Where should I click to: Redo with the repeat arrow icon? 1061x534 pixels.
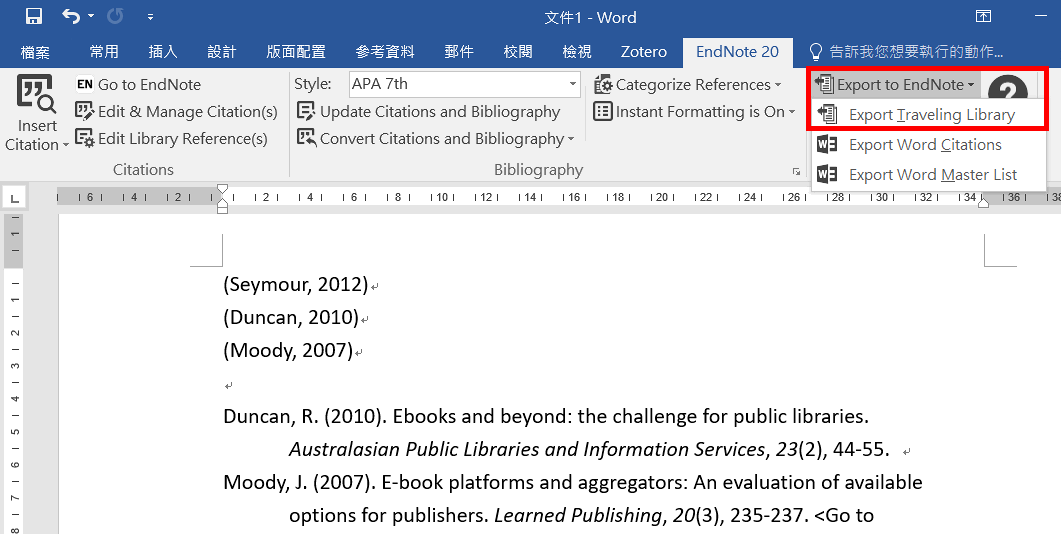[x=115, y=16]
